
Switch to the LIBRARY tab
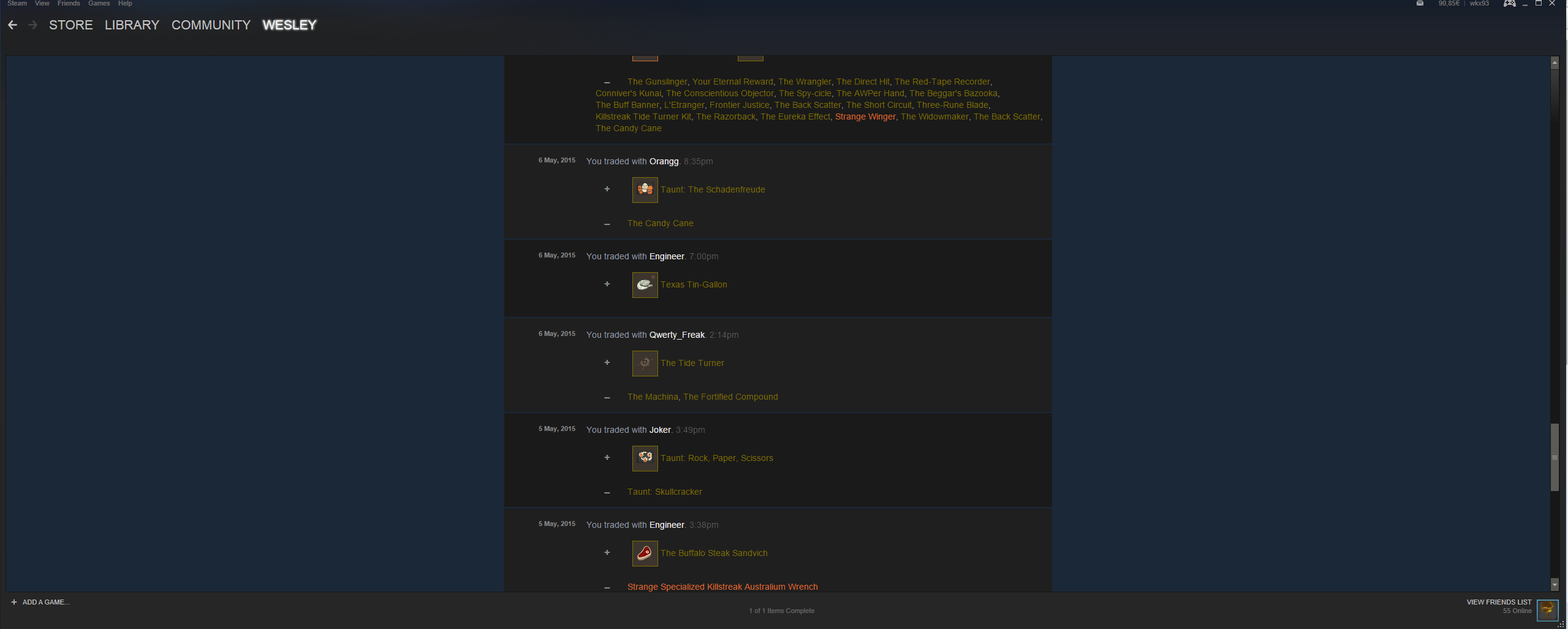pyautogui.click(x=132, y=25)
